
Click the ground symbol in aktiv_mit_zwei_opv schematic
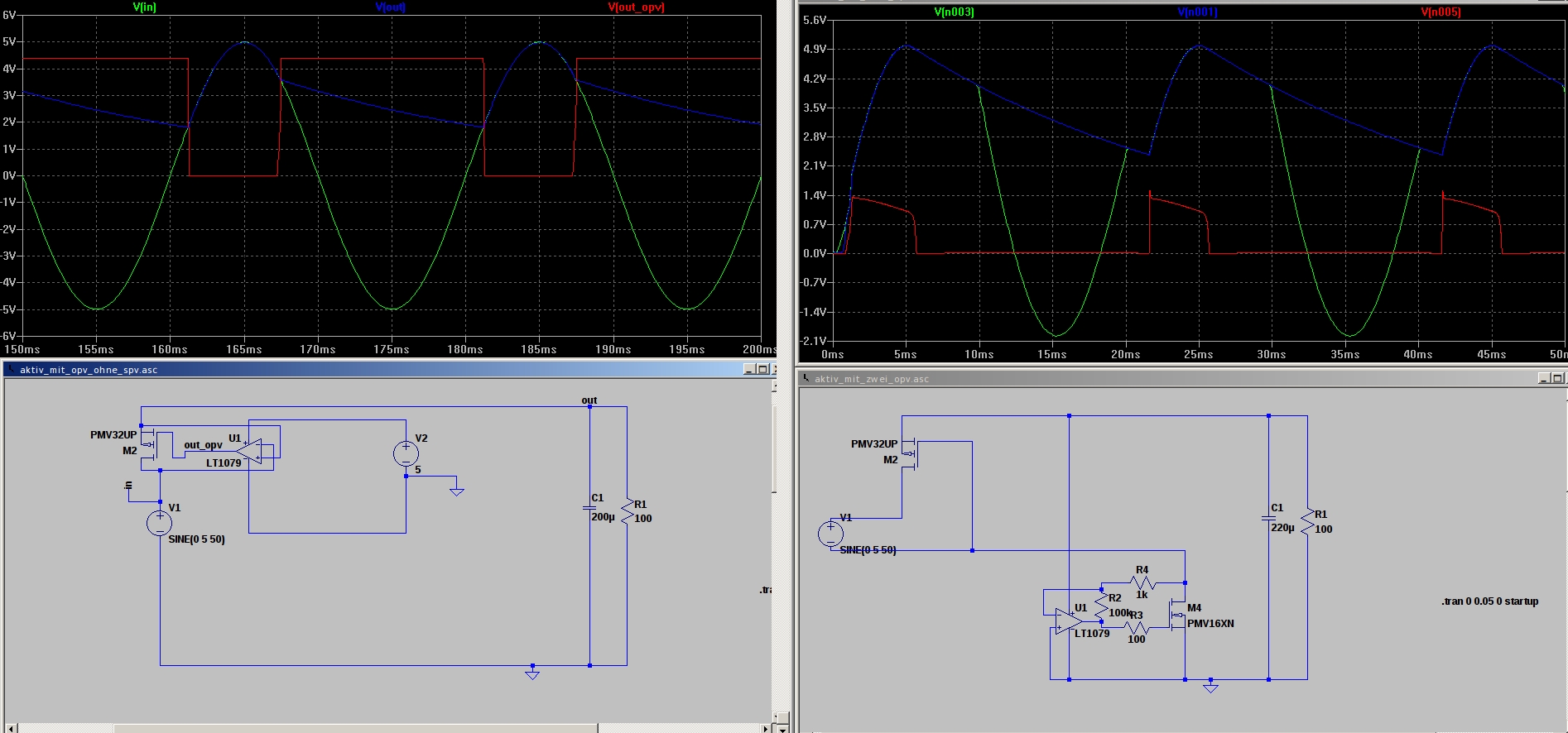coord(1210,687)
